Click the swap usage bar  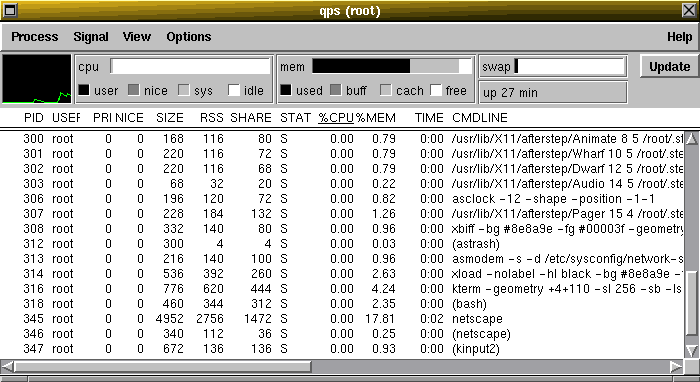tap(570, 66)
